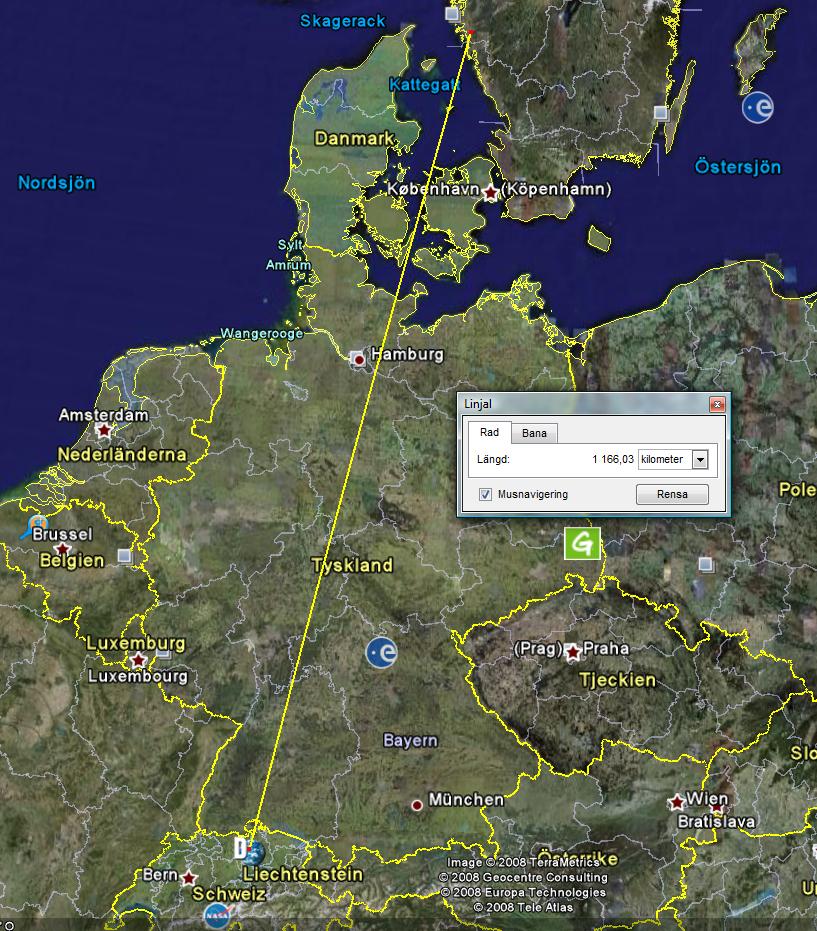The image size is (817, 931).
Task: Switch to the Rad tab
Action: [489, 432]
